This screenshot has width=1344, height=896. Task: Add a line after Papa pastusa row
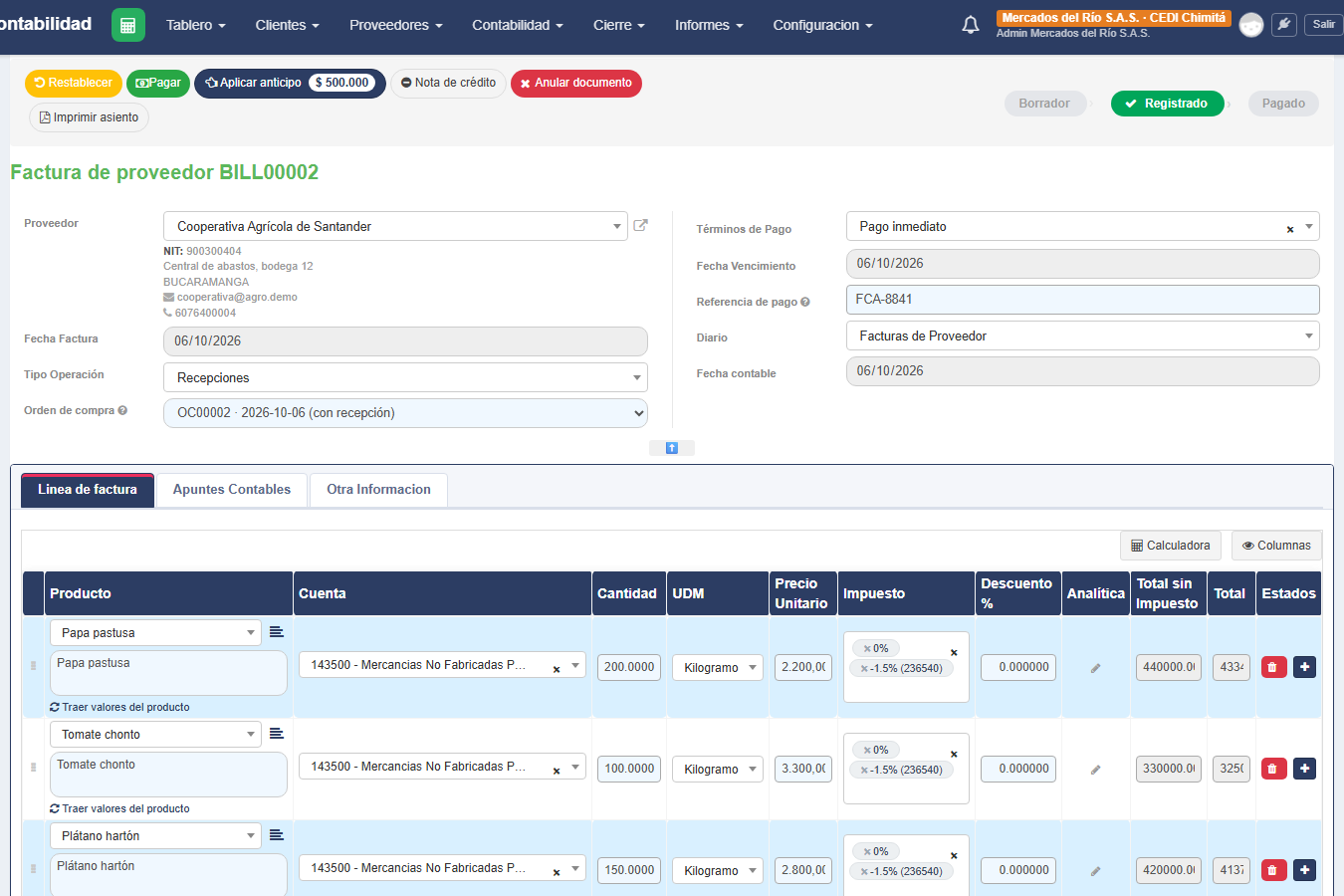tap(1305, 667)
